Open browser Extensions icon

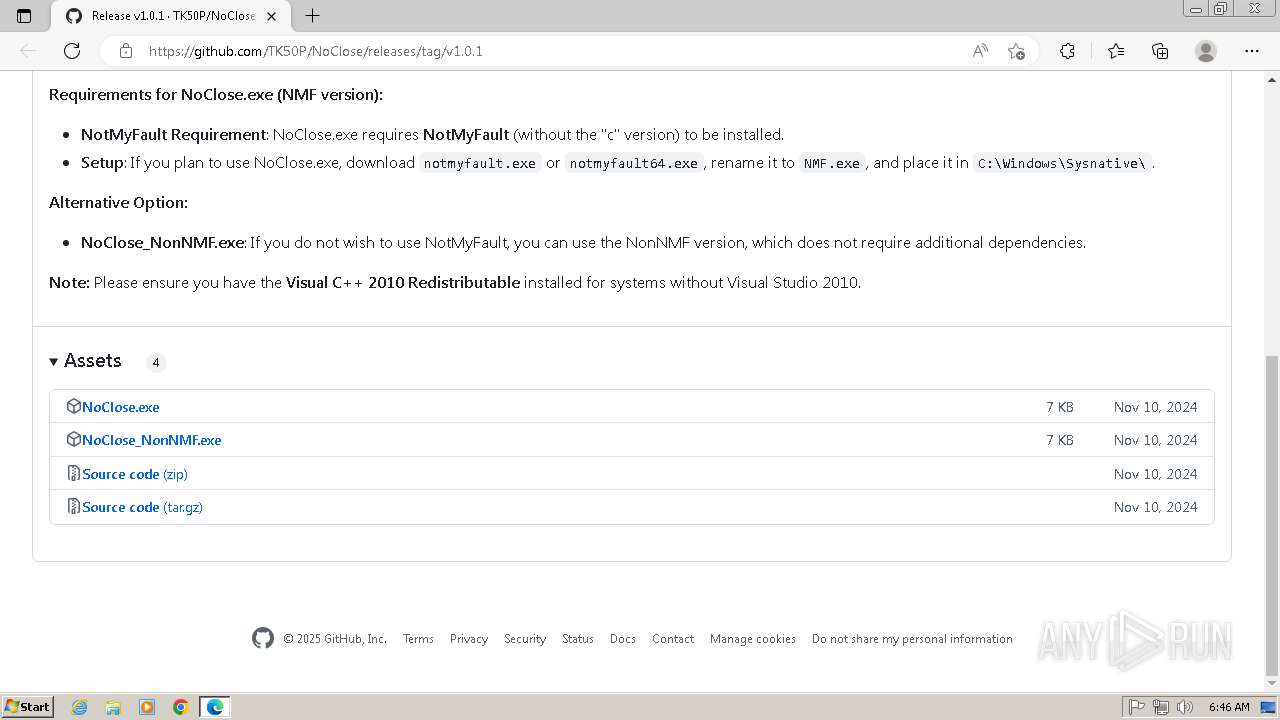(x=1067, y=51)
